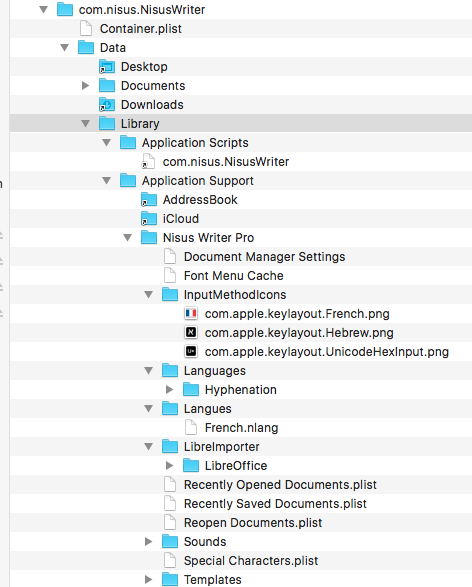Click the Nisus Writer Pro folder icon
Screen dimensions: 472x587
149,237
